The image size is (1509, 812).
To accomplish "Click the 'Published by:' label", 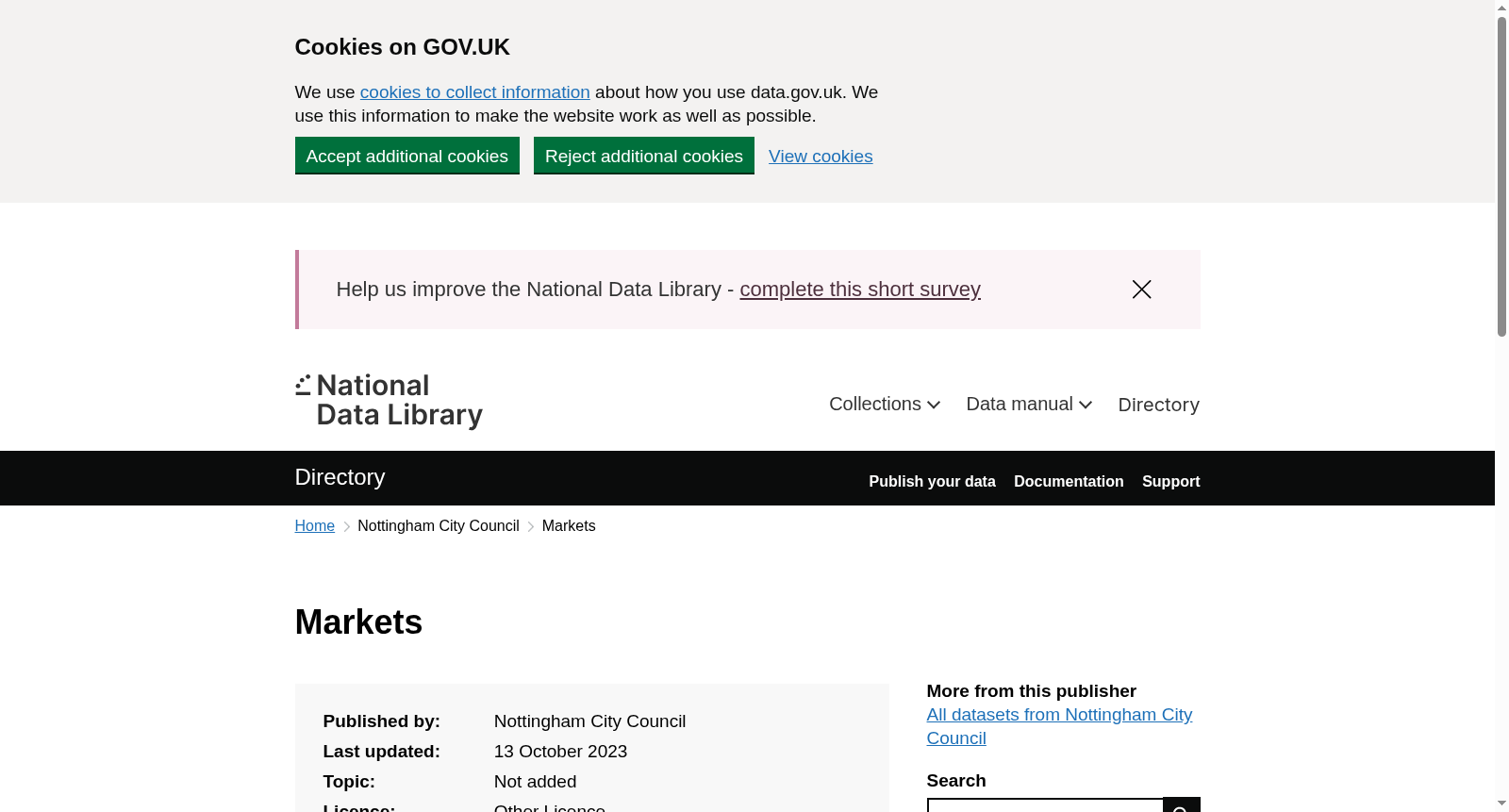I will click(x=382, y=721).
